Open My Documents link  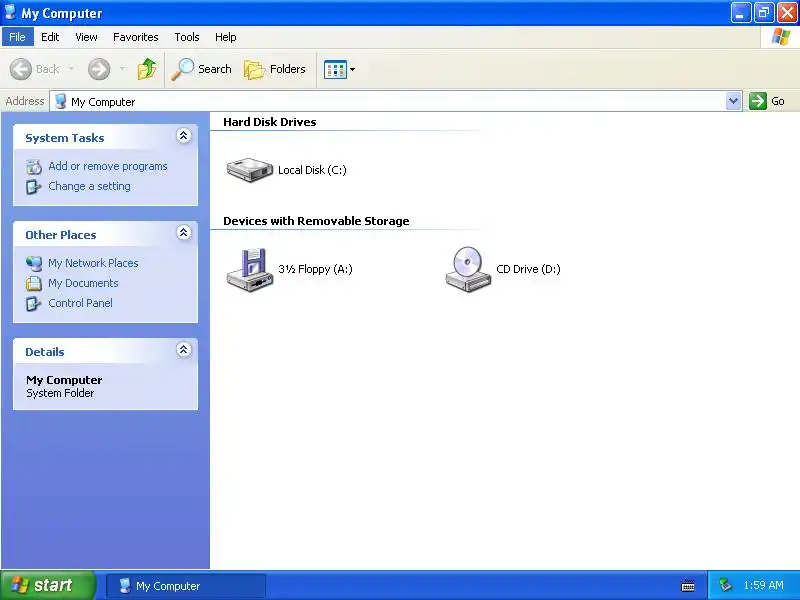click(x=83, y=283)
